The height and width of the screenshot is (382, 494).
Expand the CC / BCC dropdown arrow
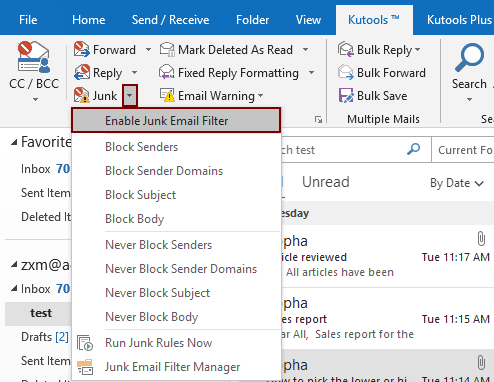point(35,99)
